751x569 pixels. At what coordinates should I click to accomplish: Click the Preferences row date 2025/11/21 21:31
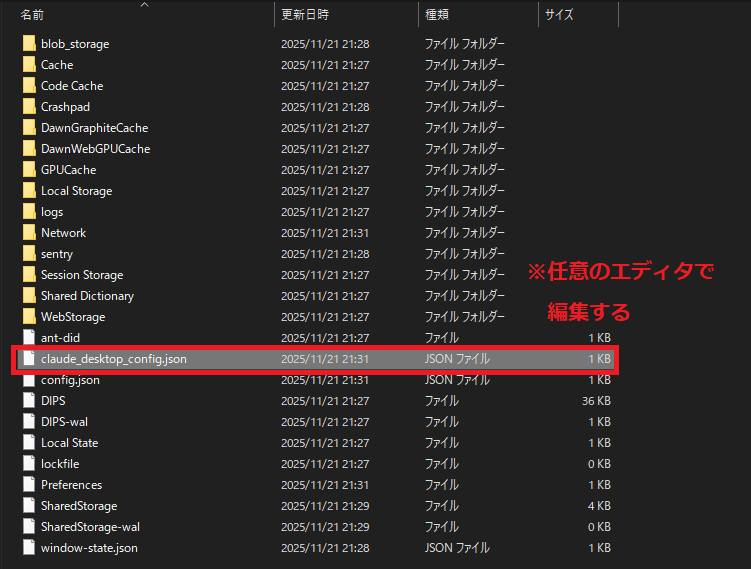(325, 485)
